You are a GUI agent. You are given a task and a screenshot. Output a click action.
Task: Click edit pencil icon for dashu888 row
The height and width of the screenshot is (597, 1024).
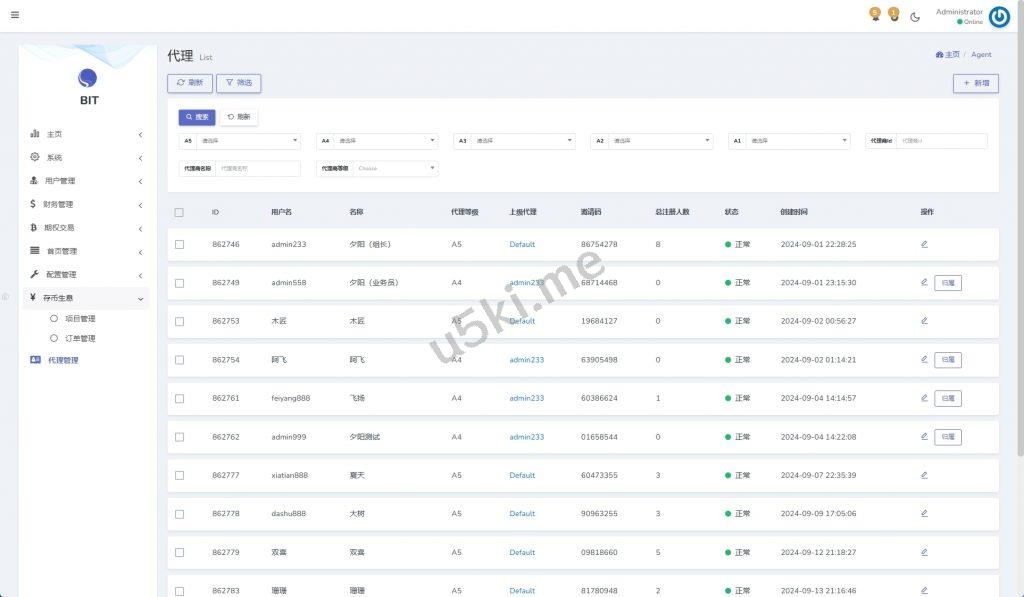[924, 513]
